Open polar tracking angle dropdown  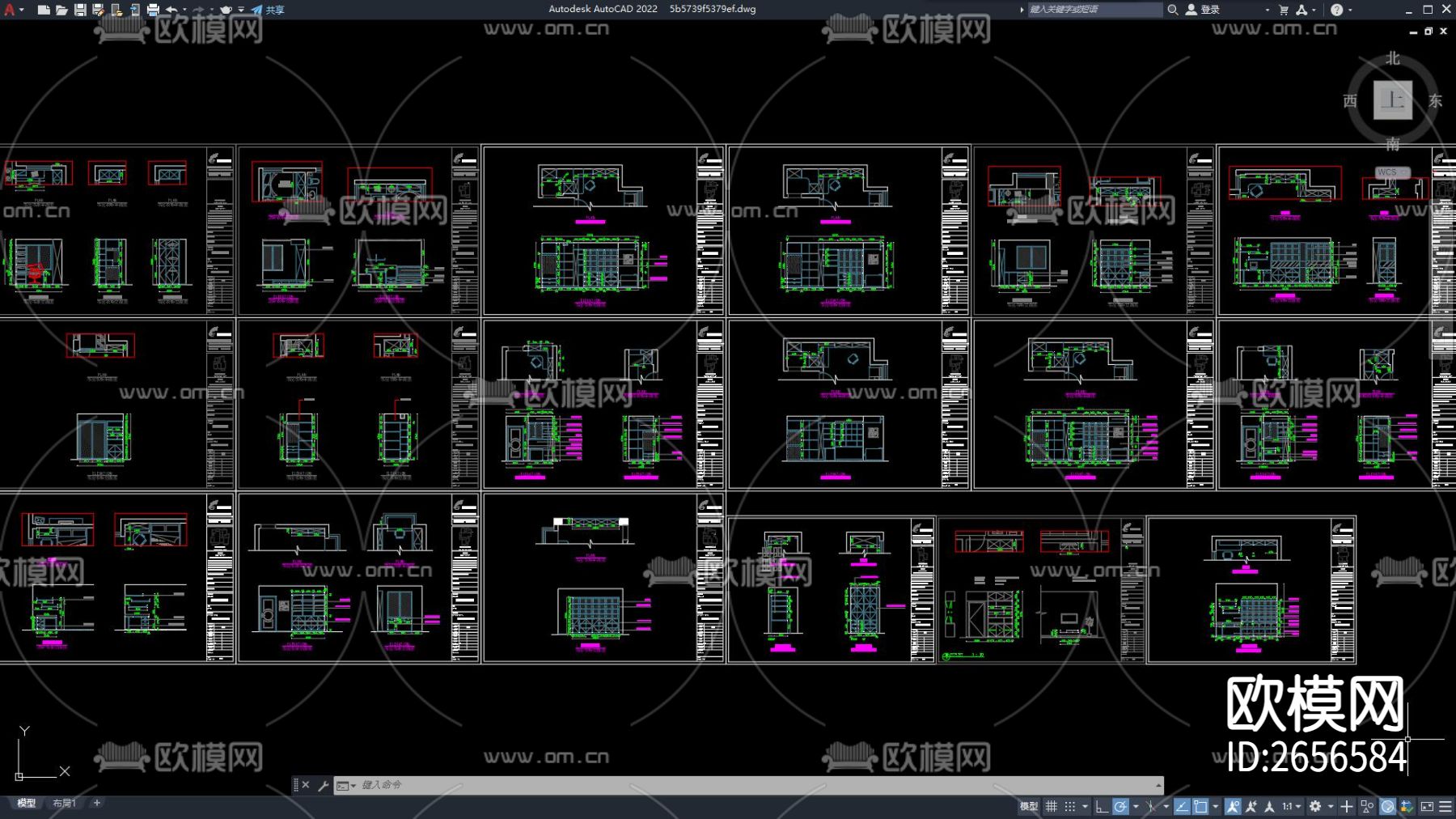[x=1136, y=806]
